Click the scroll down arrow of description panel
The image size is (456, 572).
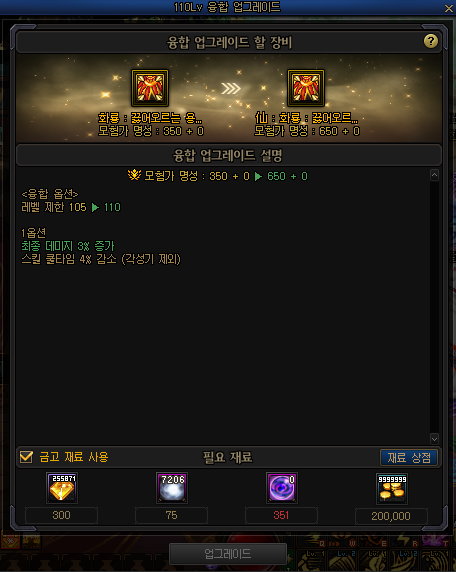434,439
